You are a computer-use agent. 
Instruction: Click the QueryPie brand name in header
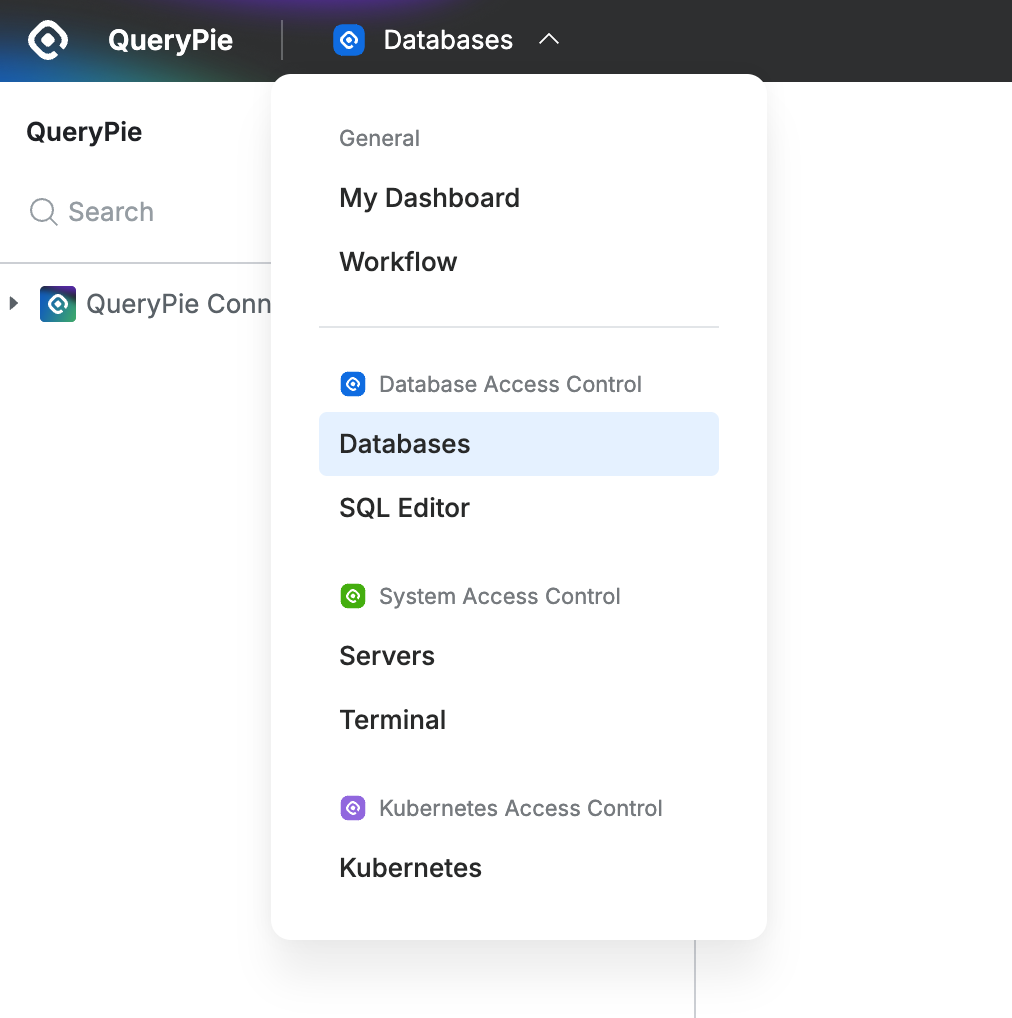170,41
